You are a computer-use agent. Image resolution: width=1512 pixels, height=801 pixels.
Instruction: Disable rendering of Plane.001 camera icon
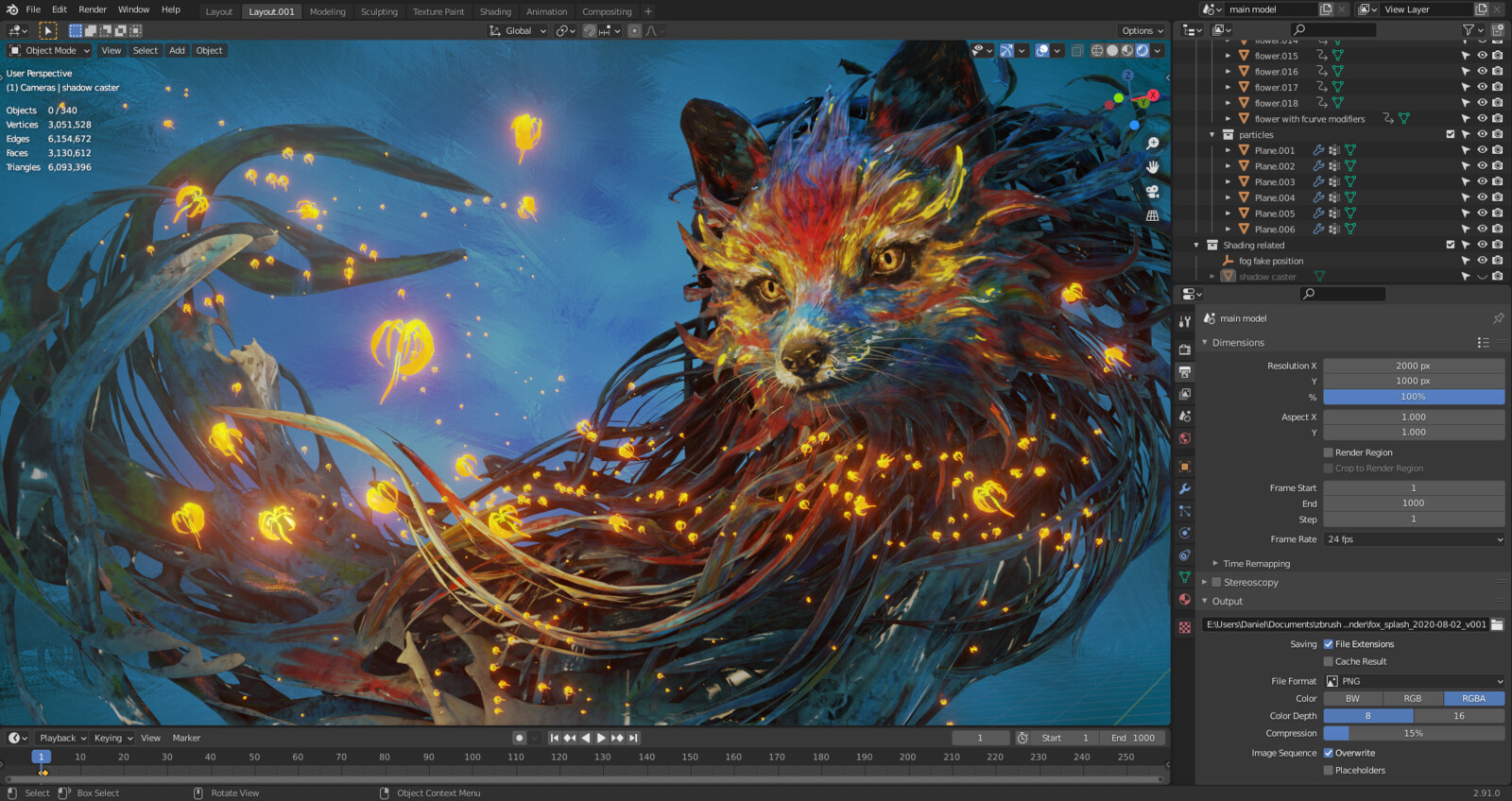pyautogui.click(x=1498, y=150)
